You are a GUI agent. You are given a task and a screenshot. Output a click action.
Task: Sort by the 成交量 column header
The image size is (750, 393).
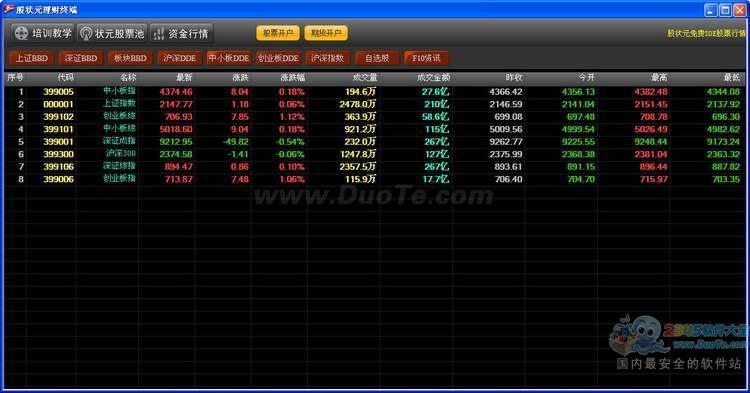(364, 77)
